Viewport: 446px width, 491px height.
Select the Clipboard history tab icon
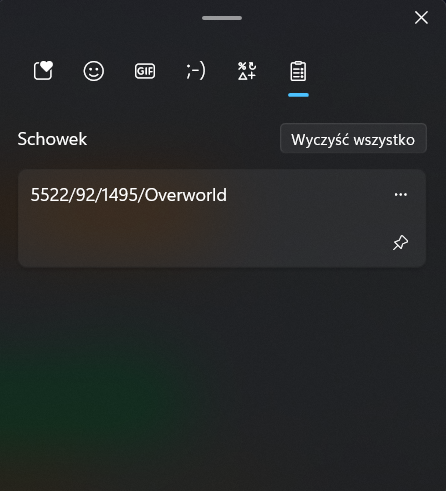(x=298, y=71)
